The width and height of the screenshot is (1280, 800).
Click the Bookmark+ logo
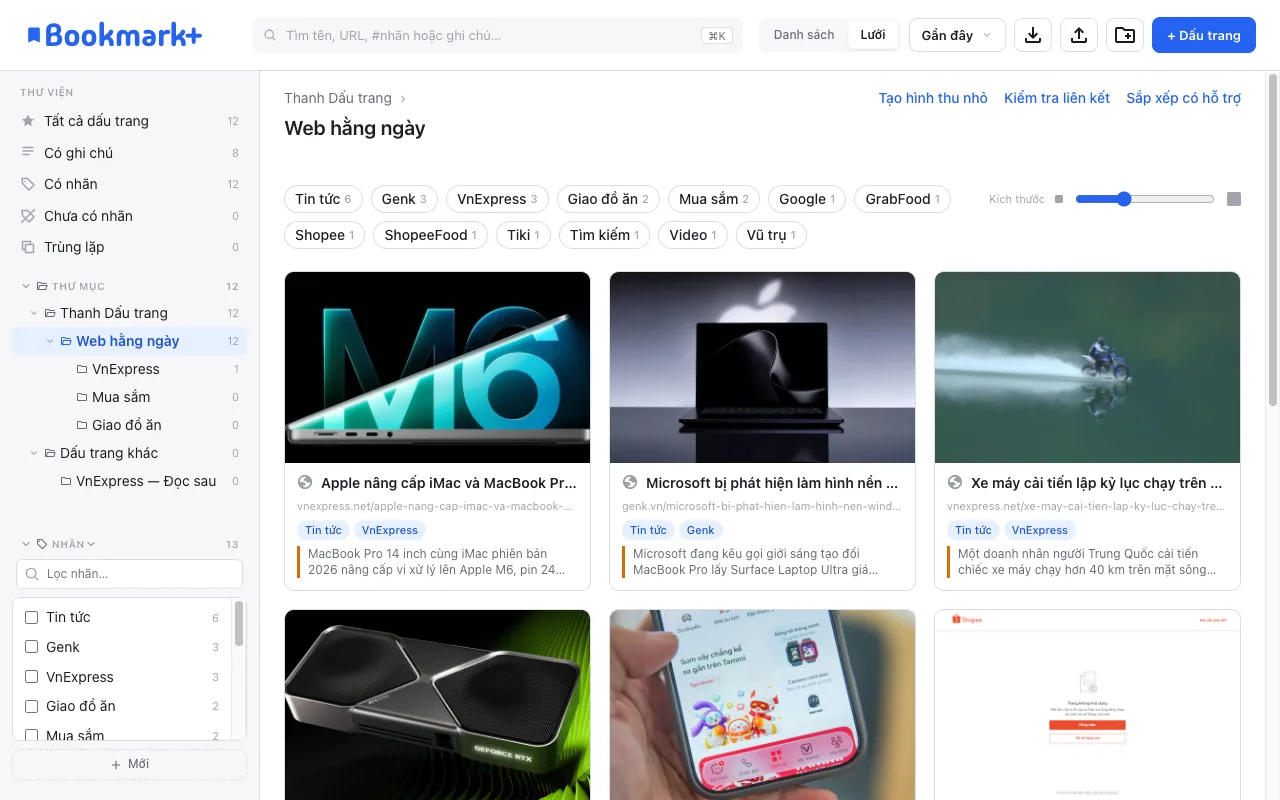coord(114,35)
